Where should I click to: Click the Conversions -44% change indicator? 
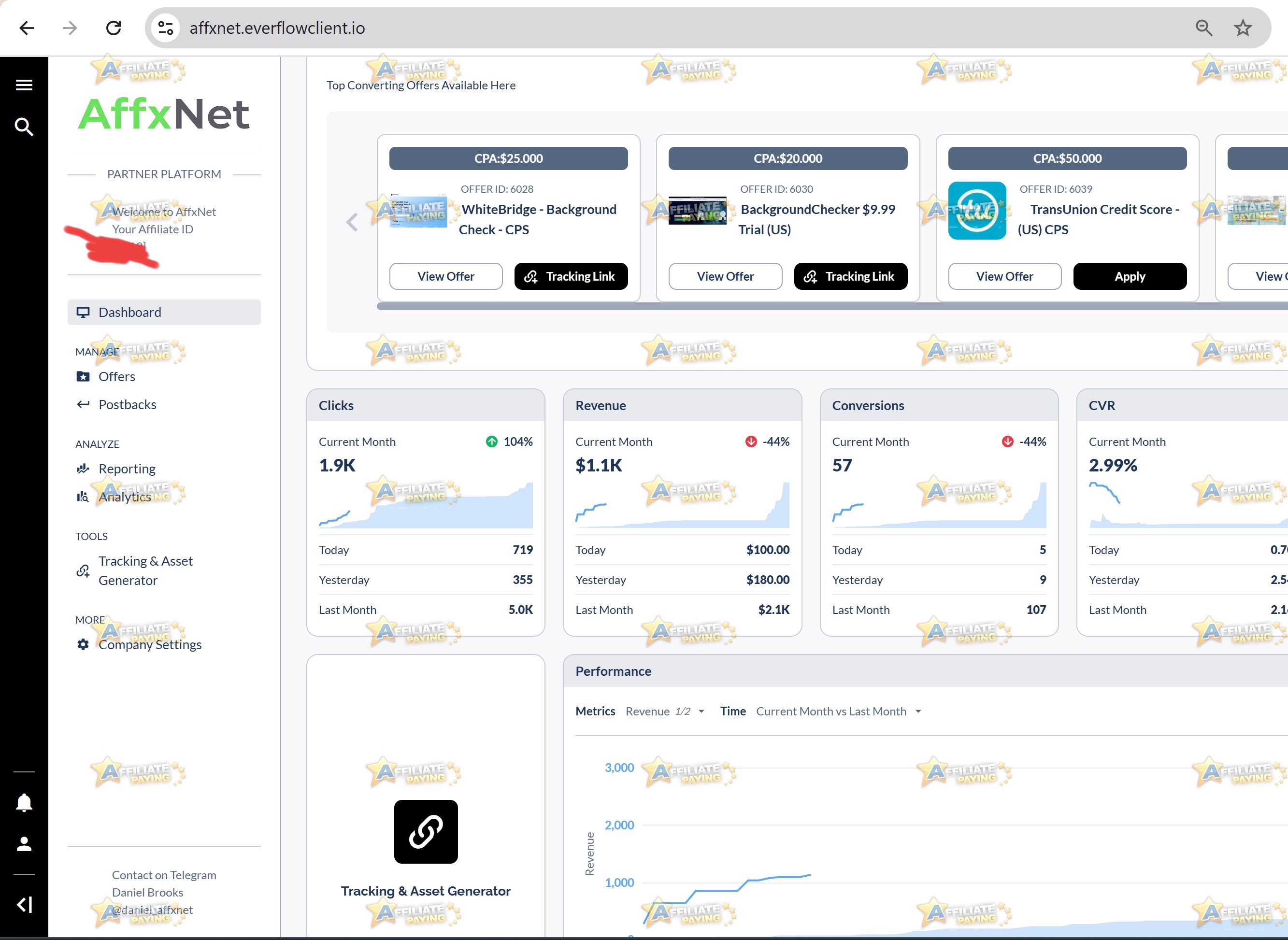pos(1024,442)
